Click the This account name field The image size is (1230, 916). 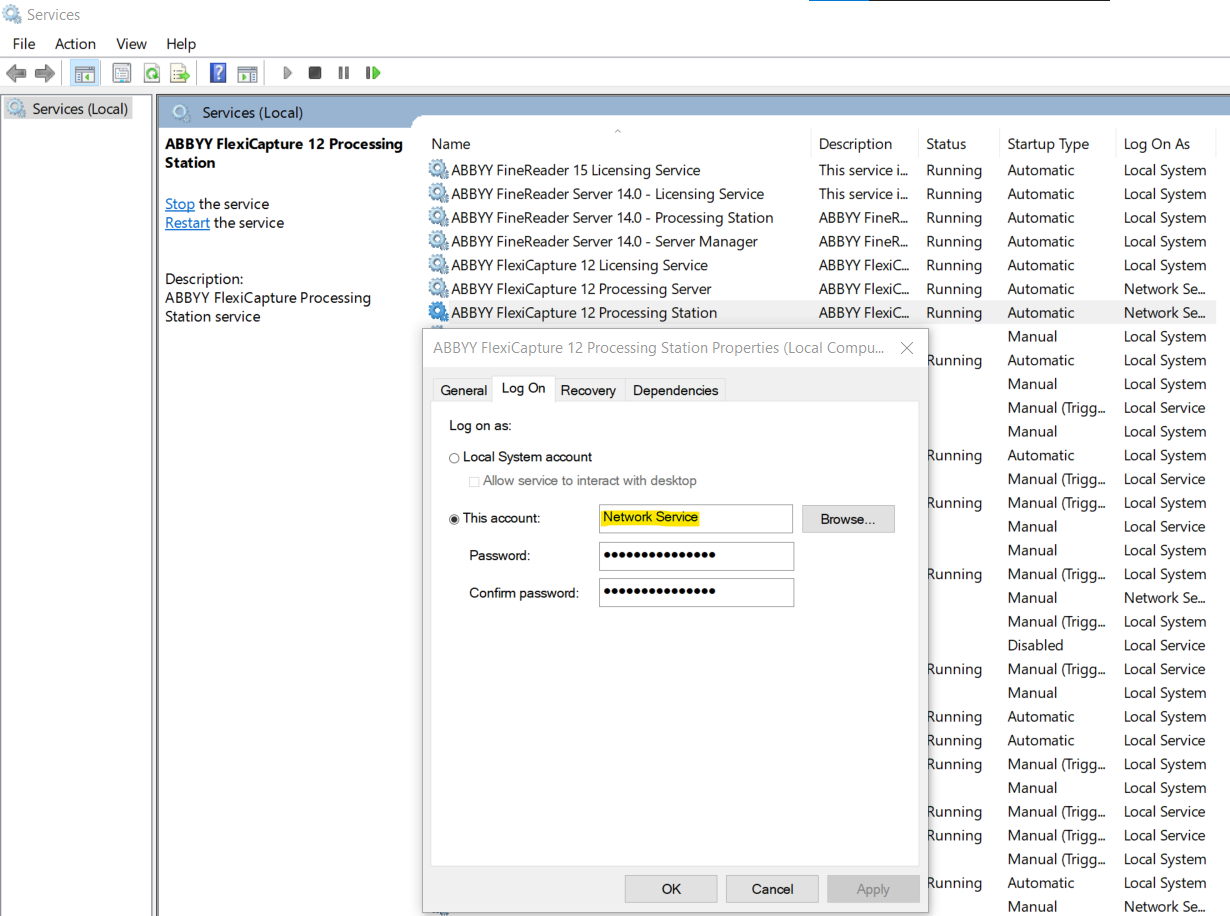coord(696,518)
